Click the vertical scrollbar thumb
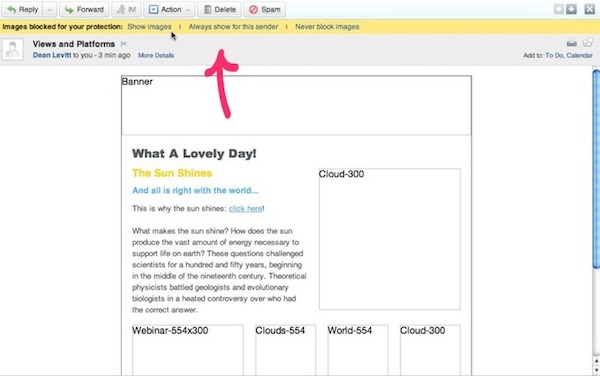This screenshot has height=376, width=600. click(x=596, y=169)
